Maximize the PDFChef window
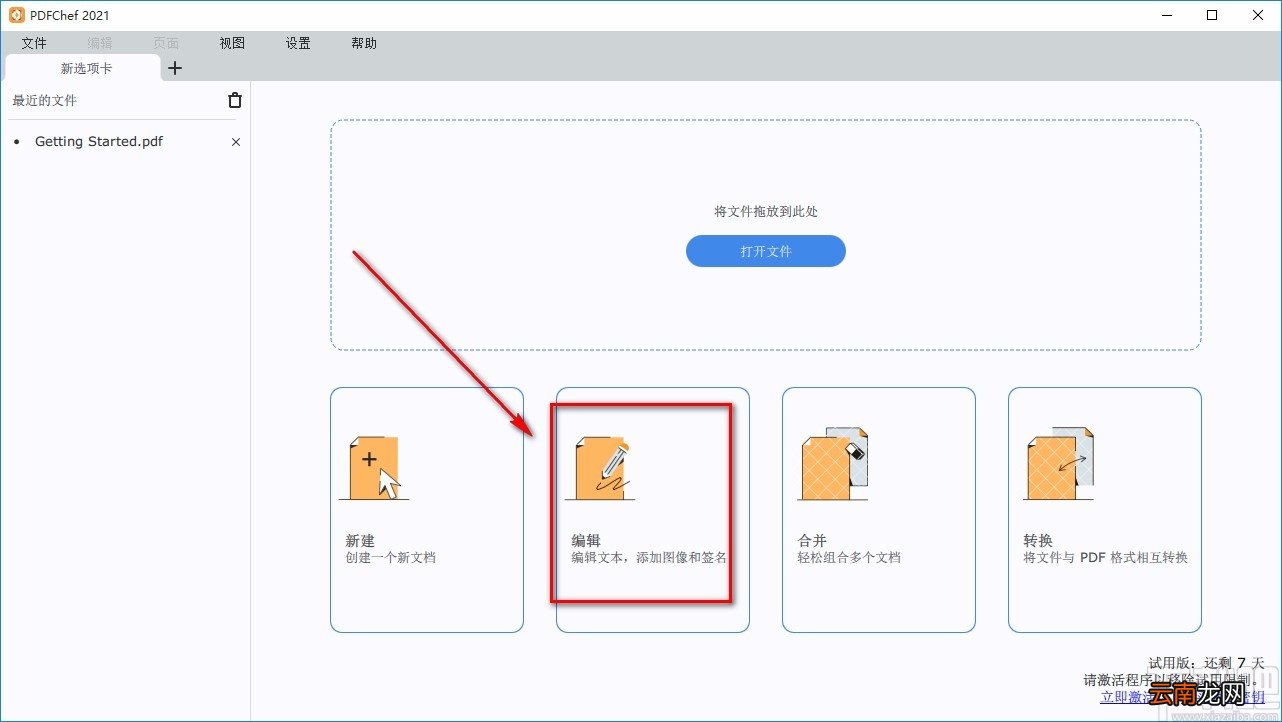Viewport: 1282px width, 722px height. pyautogui.click(x=1212, y=15)
